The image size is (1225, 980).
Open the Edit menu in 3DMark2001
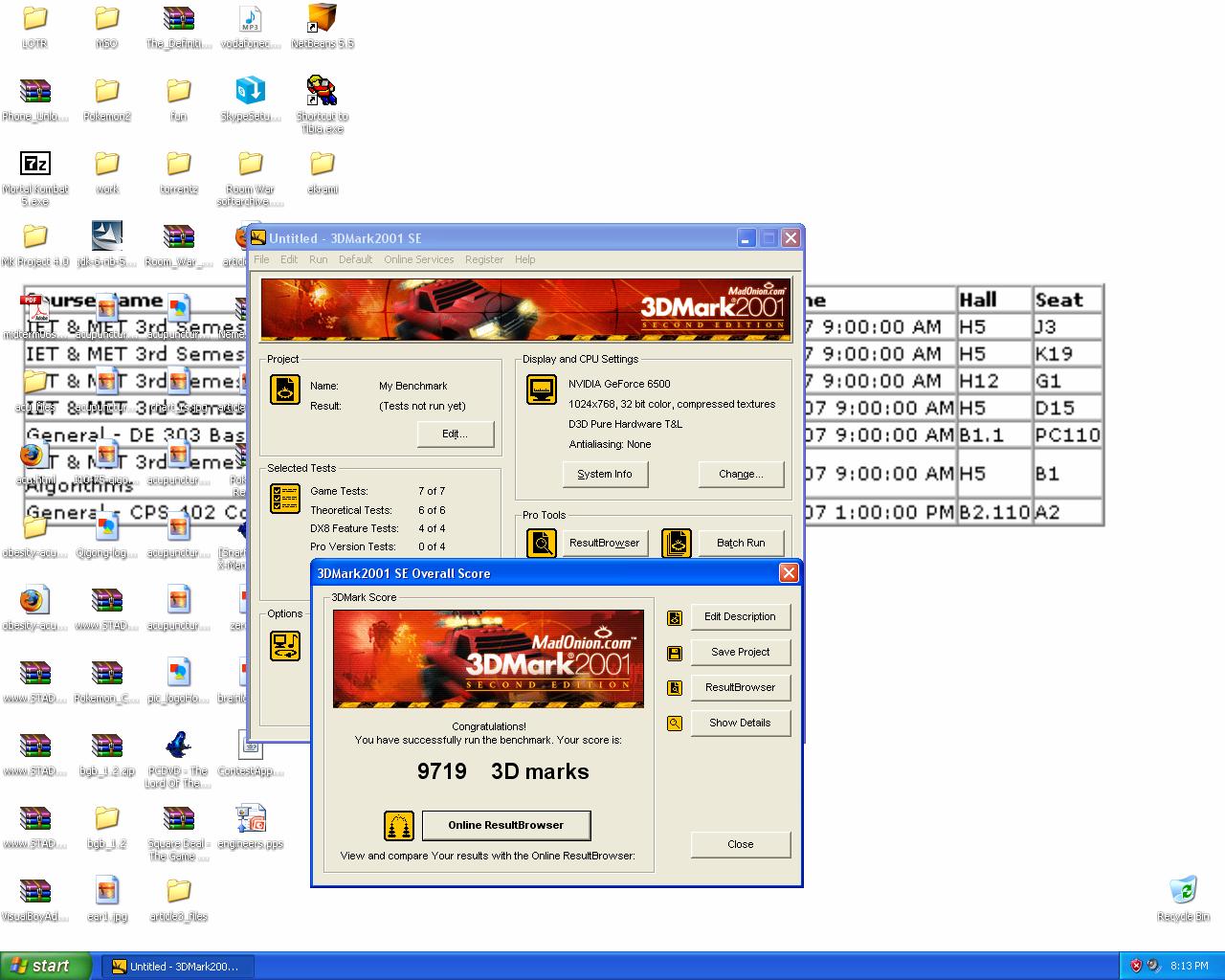point(289,259)
